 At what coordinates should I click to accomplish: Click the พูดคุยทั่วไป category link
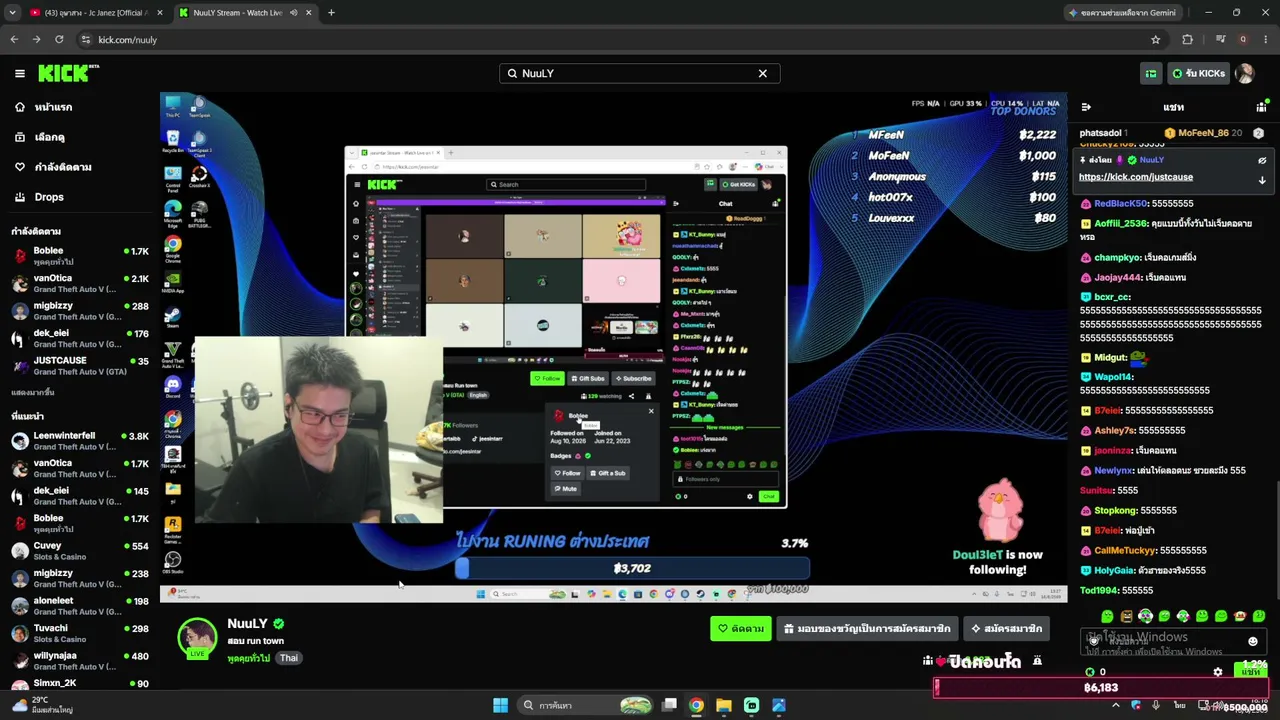click(x=248, y=658)
